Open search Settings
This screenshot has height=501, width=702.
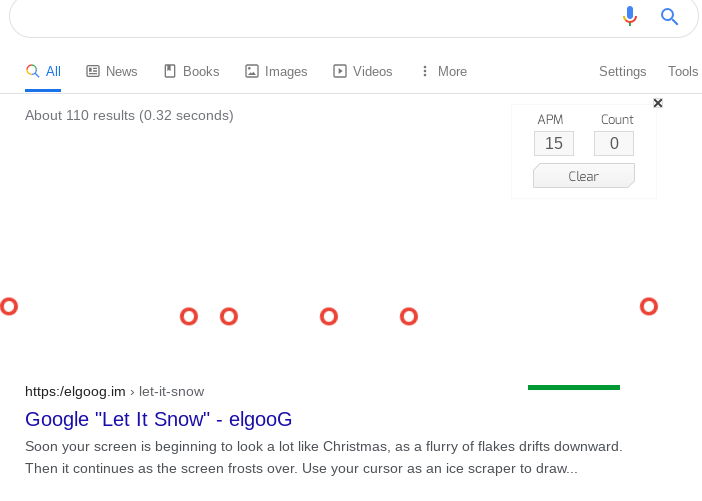coord(622,72)
